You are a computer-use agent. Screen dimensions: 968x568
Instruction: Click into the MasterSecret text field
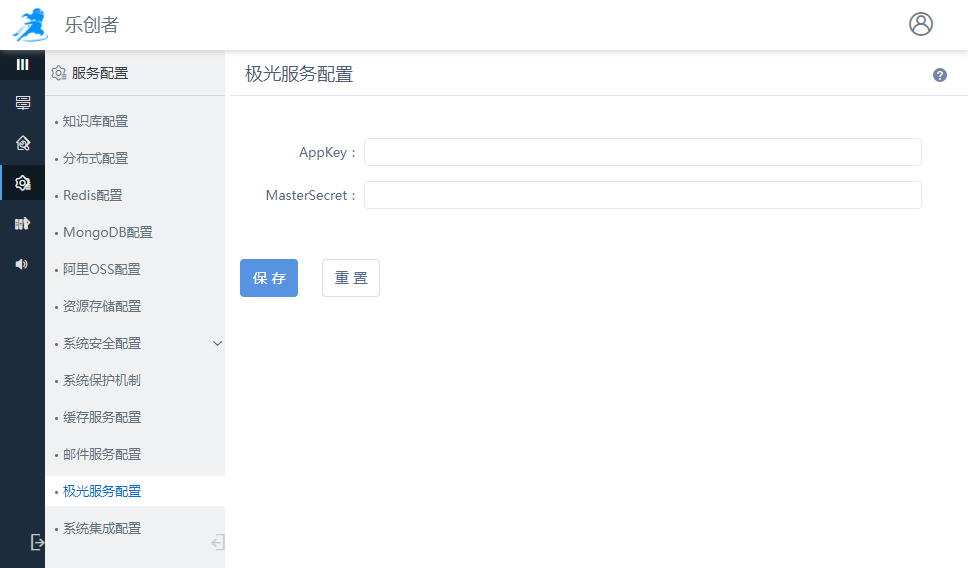coord(642,195)
